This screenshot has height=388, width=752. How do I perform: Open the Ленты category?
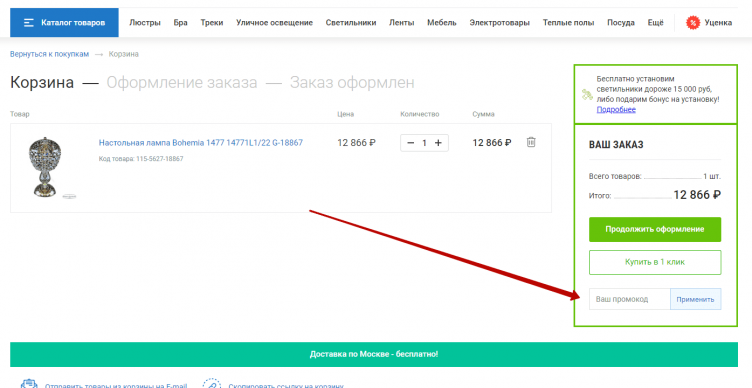[x=401, y=23]
